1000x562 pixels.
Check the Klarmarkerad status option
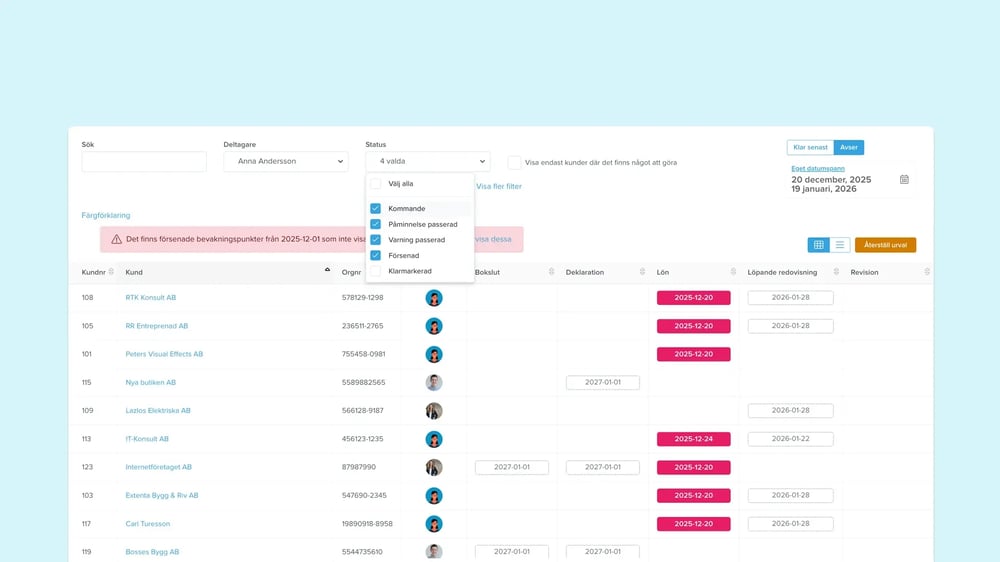point(376,271)
